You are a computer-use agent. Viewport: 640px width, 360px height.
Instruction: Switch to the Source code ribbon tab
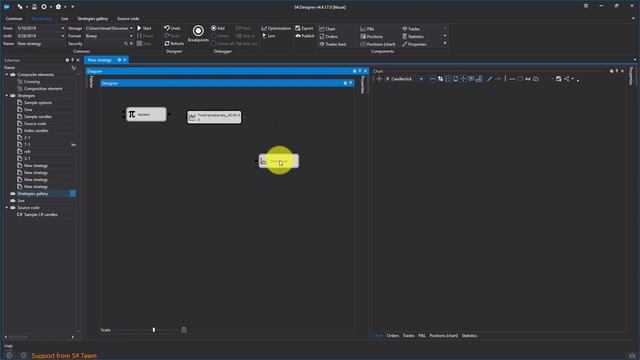pyautogui.click(x=128, y=18)
